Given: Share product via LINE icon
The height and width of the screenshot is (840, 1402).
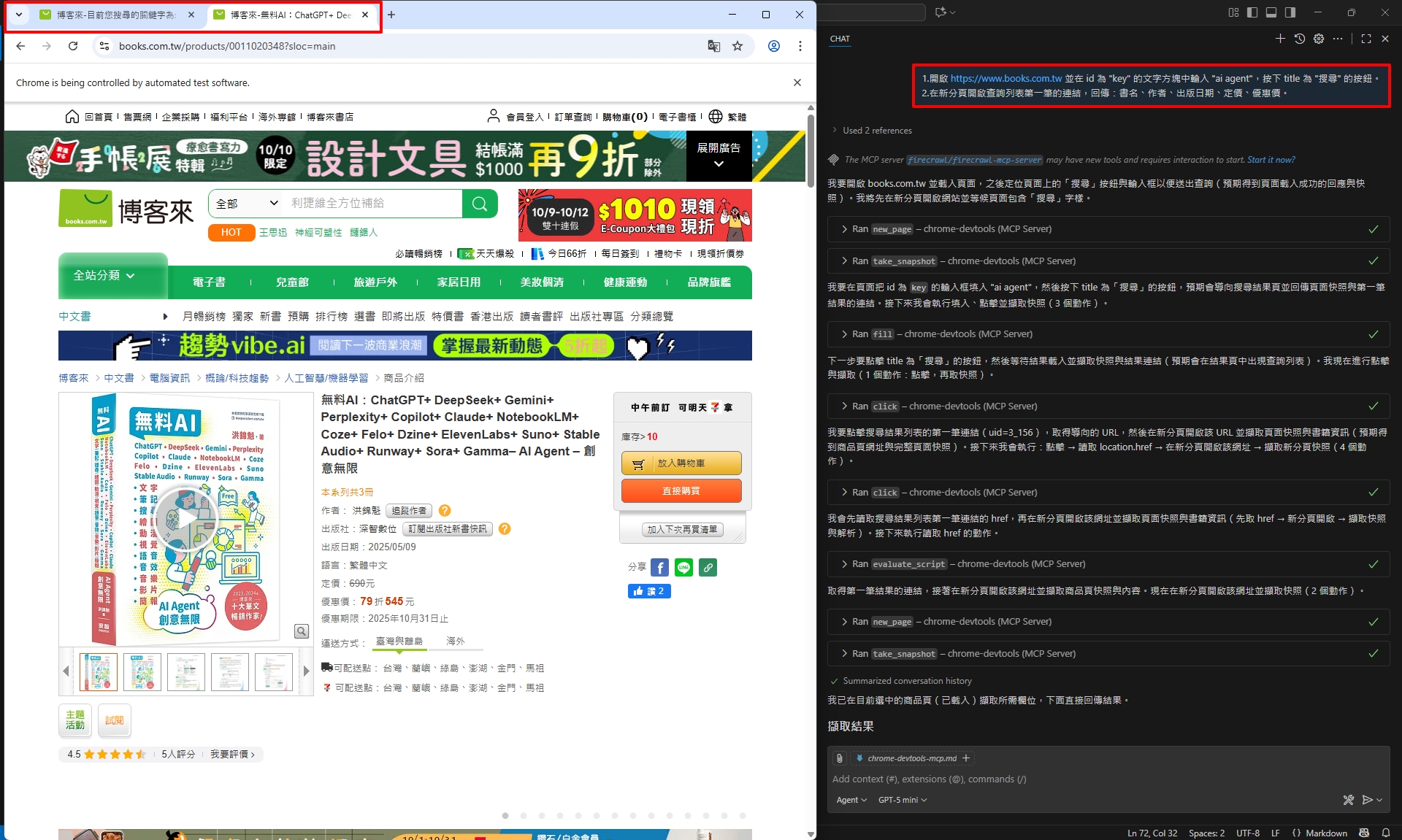Looking at the screenshot, I should tap(683, 568).
